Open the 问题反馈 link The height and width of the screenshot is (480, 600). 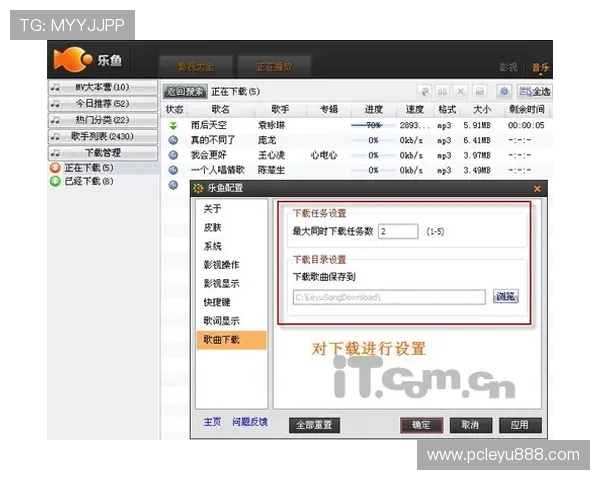[250, 422]
